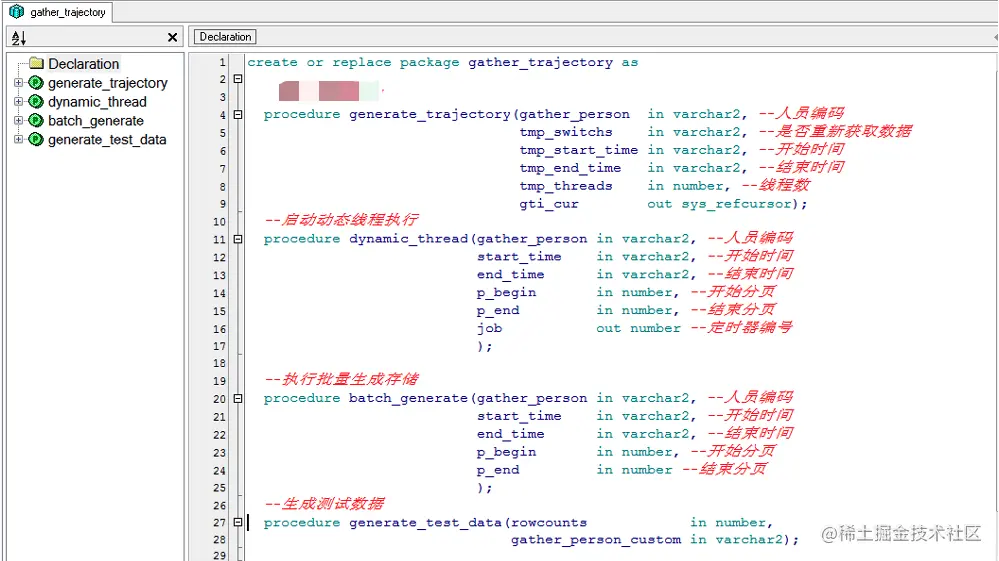Click 'tmp_threads' parameter on line 8
999x561 pixels.
[x=566, y=186]
